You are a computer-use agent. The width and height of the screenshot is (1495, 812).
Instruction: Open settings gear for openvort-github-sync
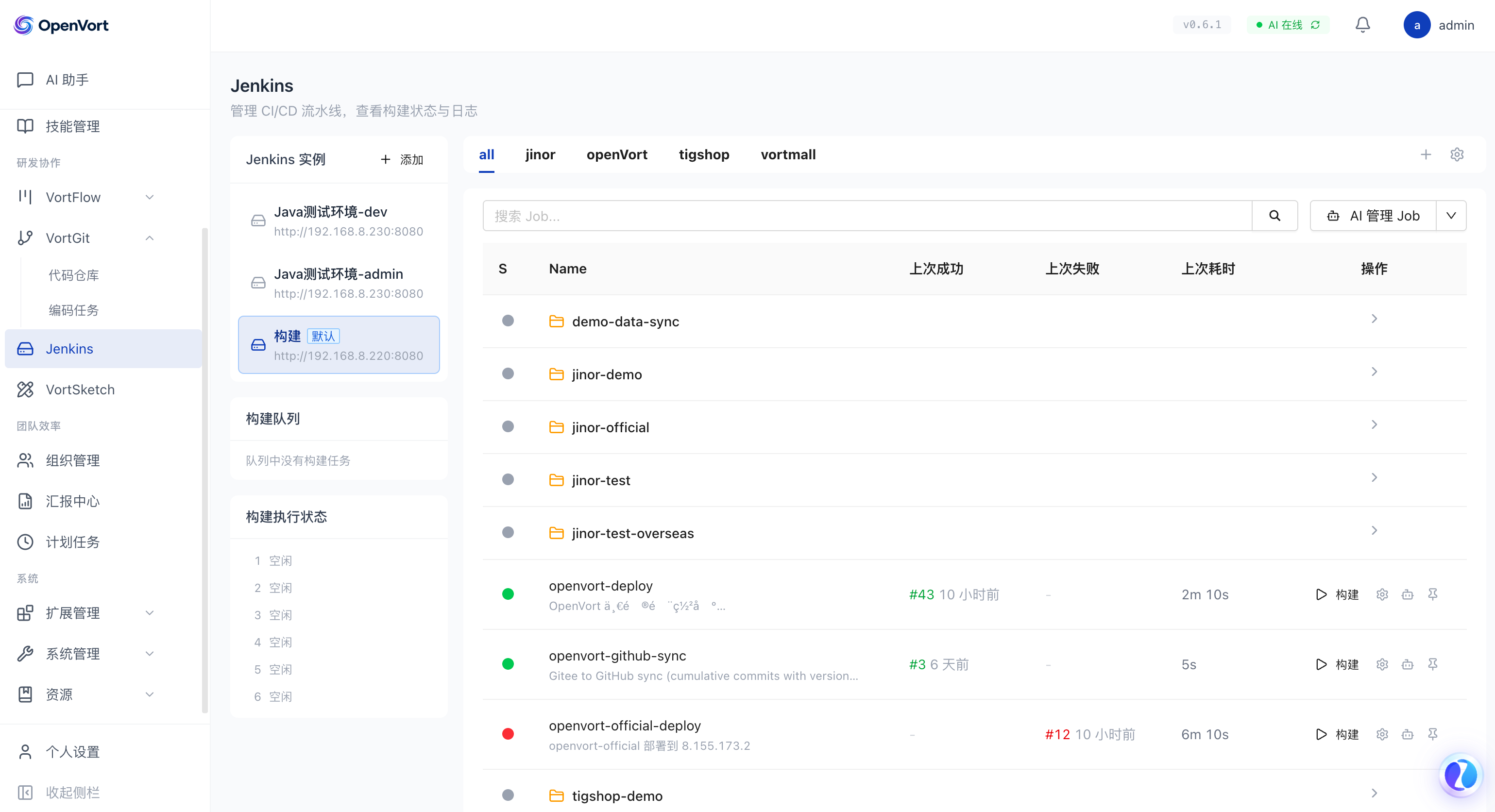tap(1382, 664)
